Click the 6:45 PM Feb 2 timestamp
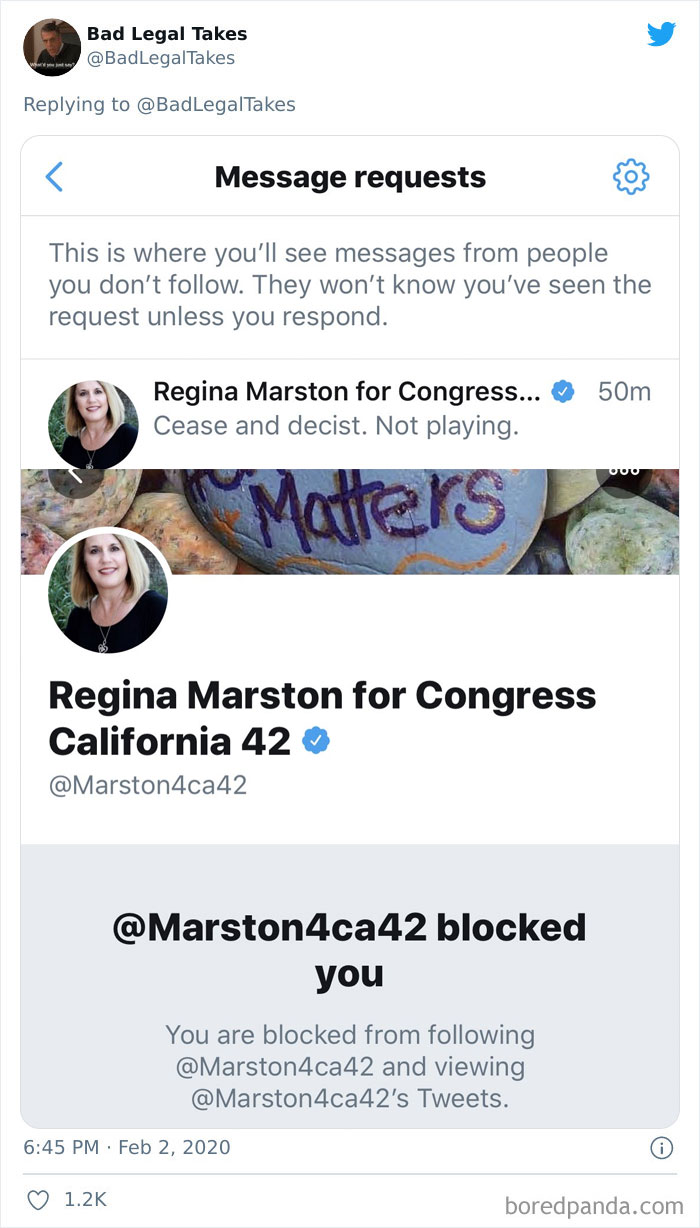Screen dimensions: 700x1228 [130, 1146]
